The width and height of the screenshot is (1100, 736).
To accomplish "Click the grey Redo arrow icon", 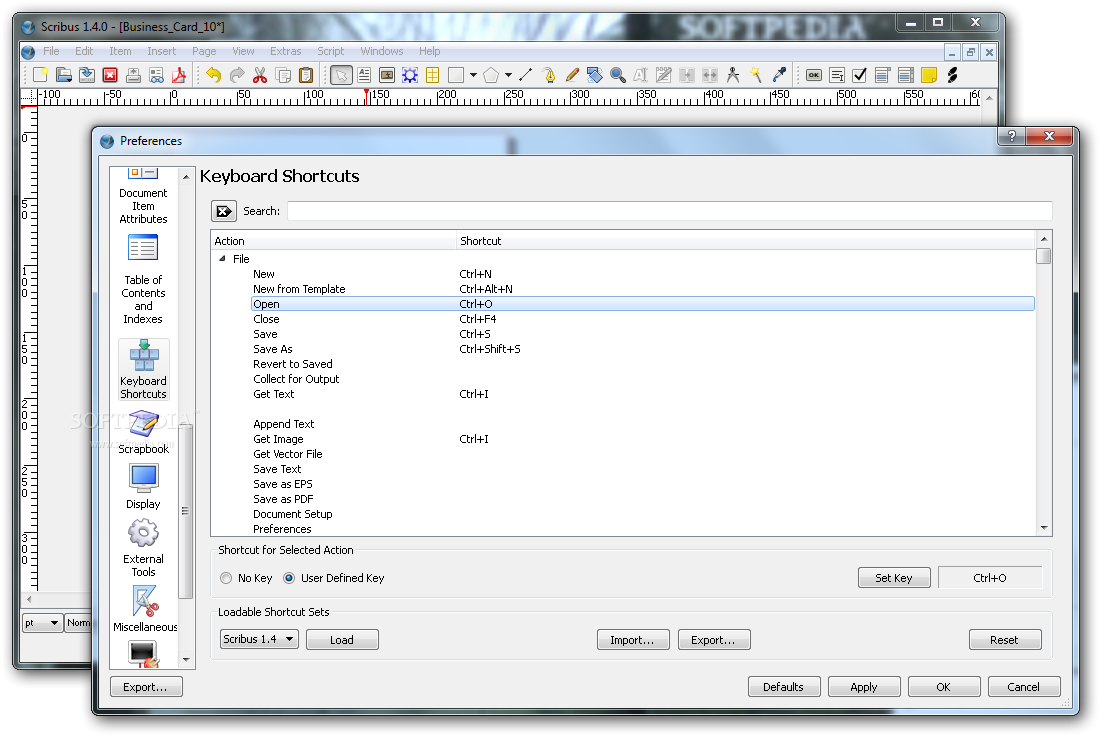I will 237,75.
